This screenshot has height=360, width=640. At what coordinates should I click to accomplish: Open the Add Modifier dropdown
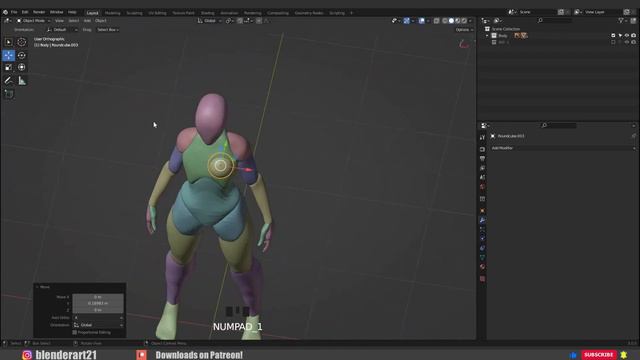click(x=563, y=148)
